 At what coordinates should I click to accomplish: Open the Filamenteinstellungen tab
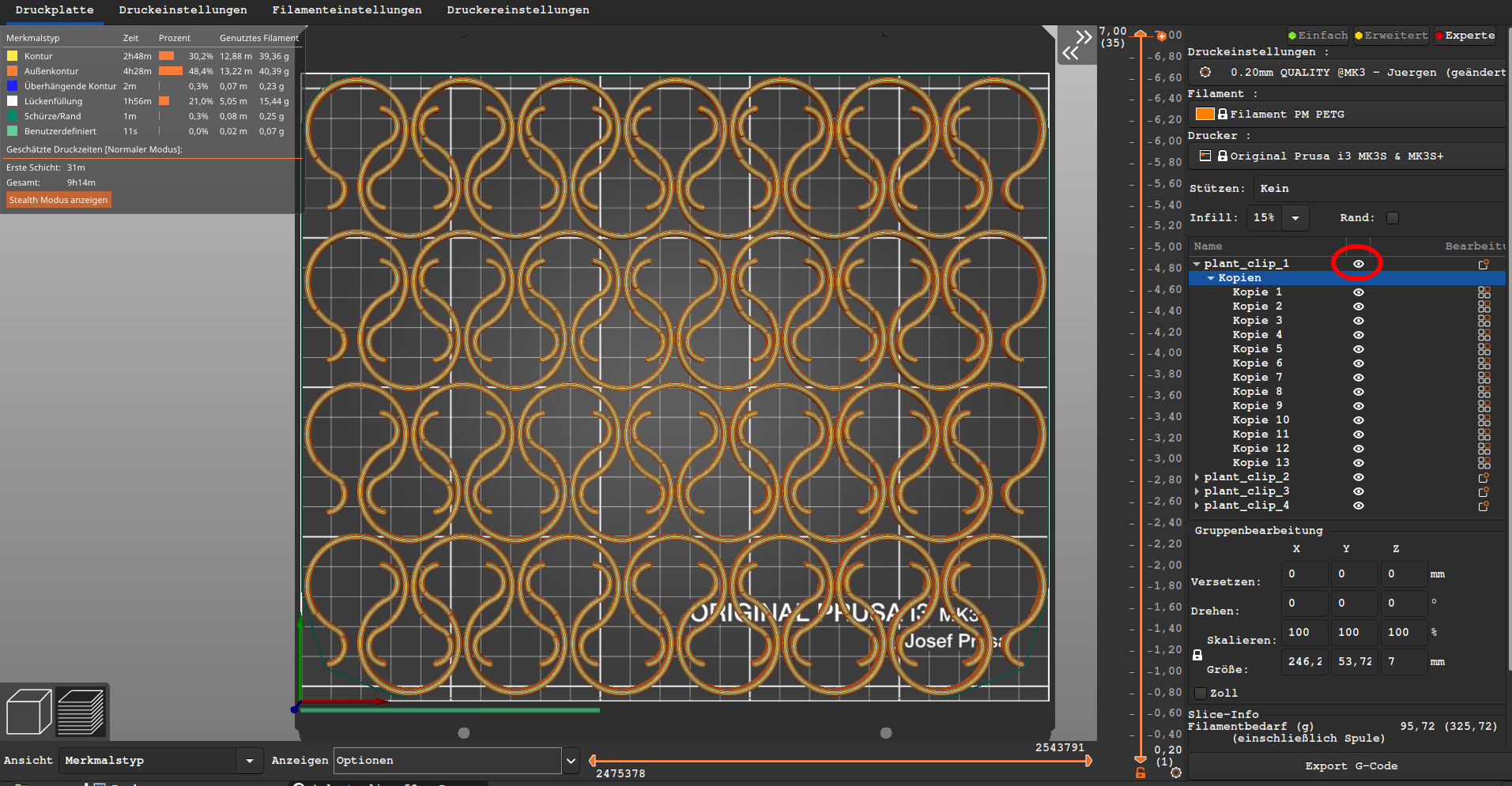click(x=347, y=10)
